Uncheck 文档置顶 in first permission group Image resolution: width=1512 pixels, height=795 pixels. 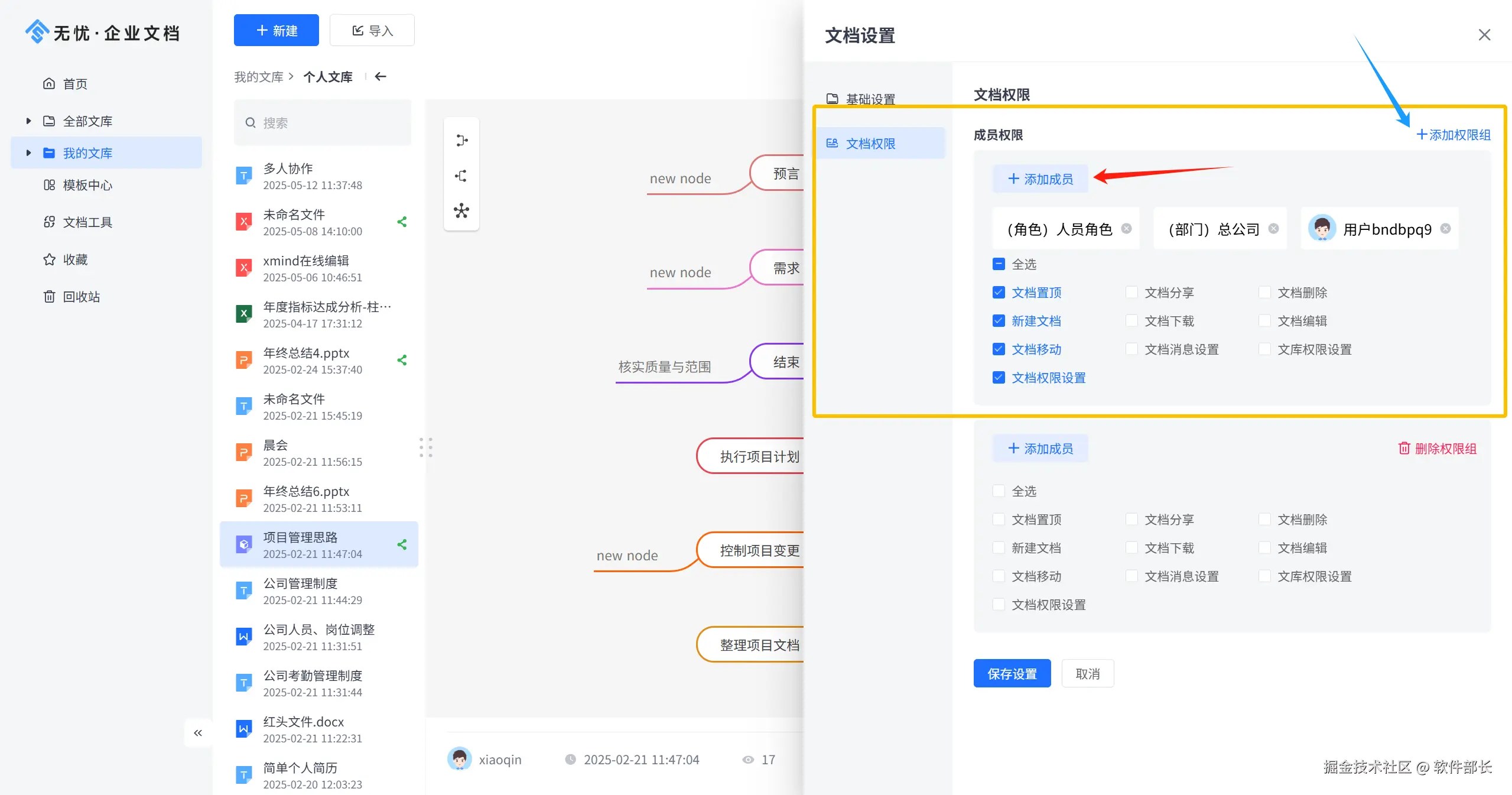[x=999, y=293]
